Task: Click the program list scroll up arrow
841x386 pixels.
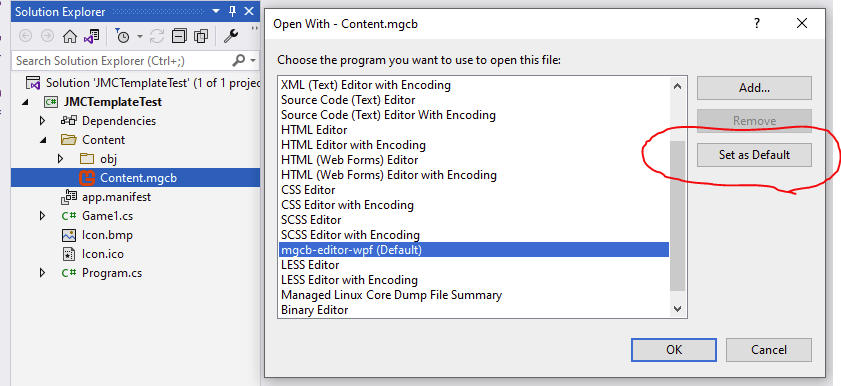Action: point(677,86)
